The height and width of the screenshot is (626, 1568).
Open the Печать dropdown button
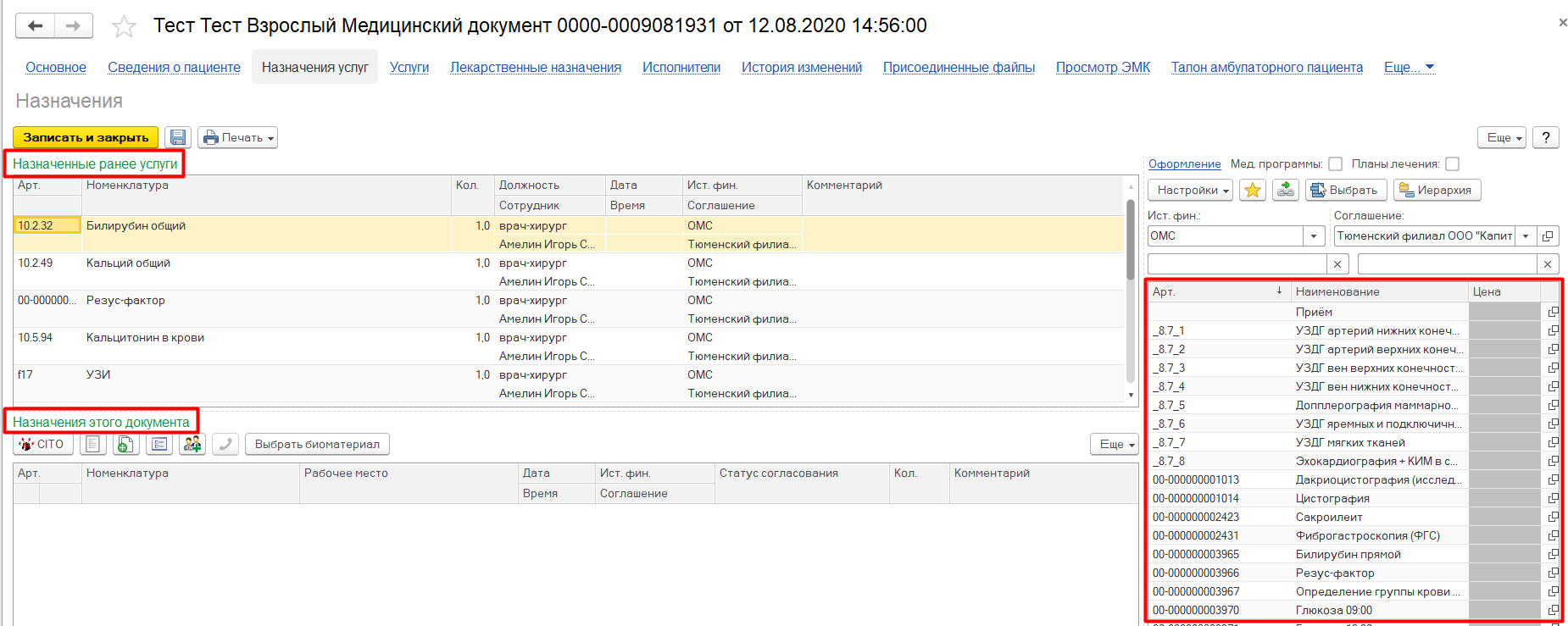(238, 137)
